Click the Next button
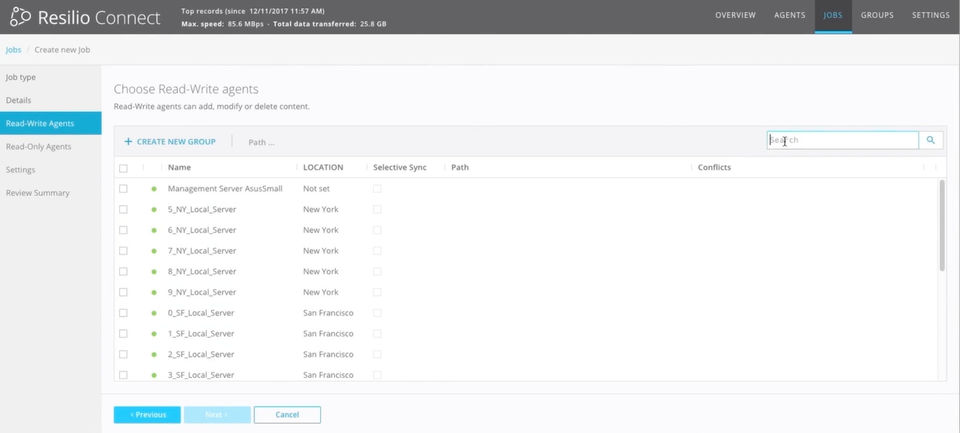Viewport: 960px width, 433px height. pos(217,415)
